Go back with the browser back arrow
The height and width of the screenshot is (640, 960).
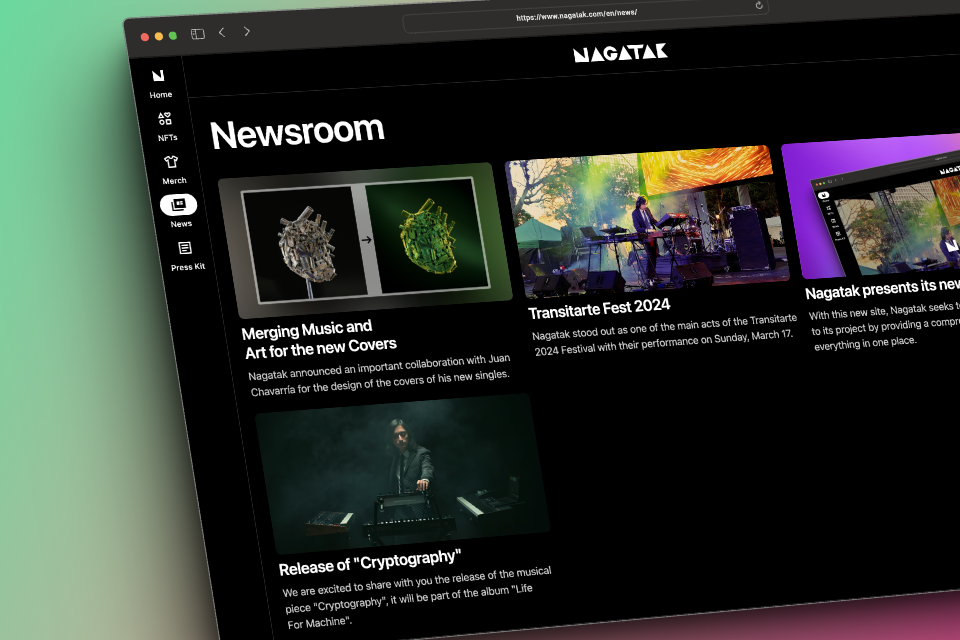click(x=222, y=32)
